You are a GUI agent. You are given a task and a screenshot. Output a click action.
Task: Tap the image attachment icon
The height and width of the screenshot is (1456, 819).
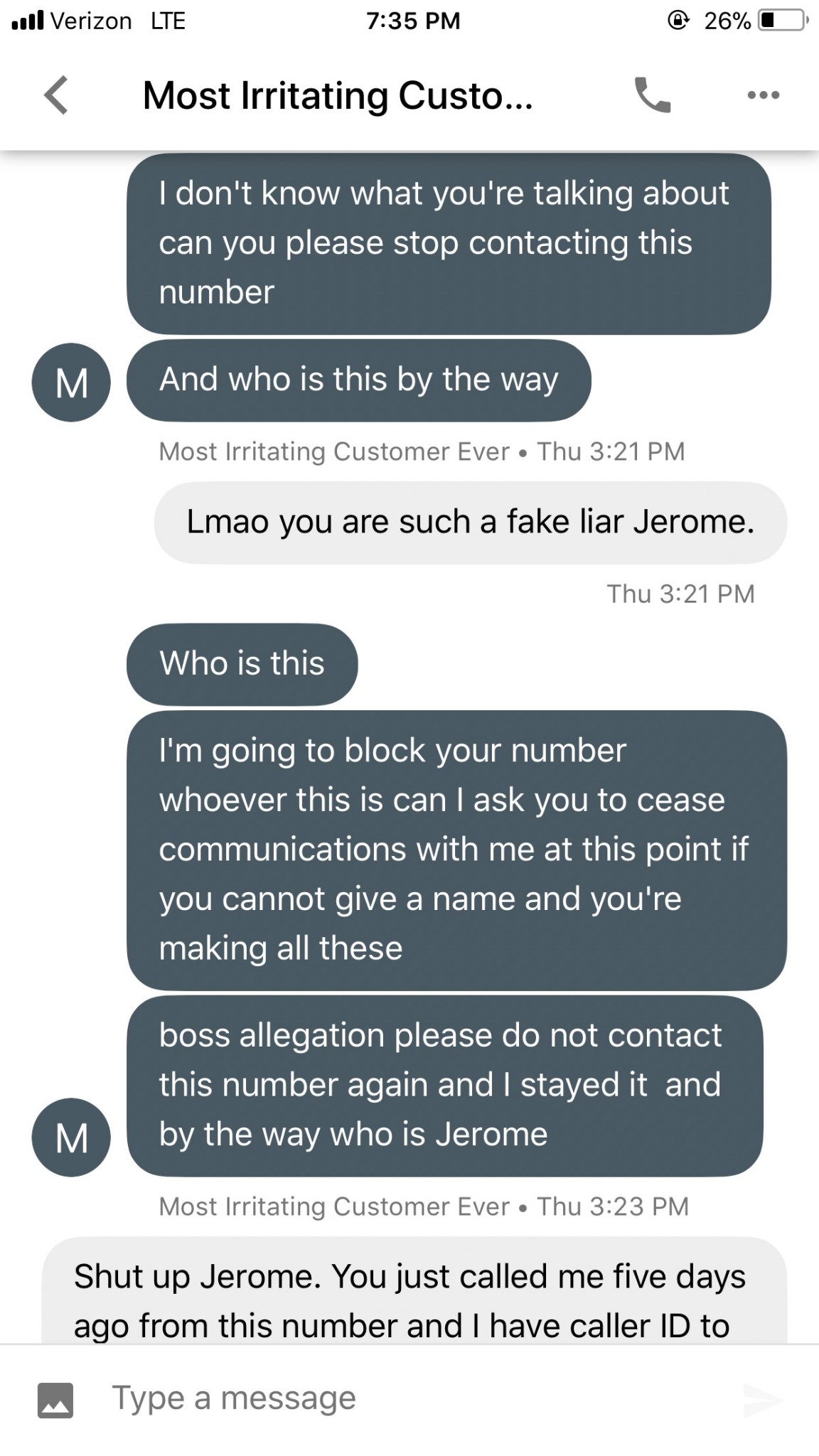click(55, 1400)
